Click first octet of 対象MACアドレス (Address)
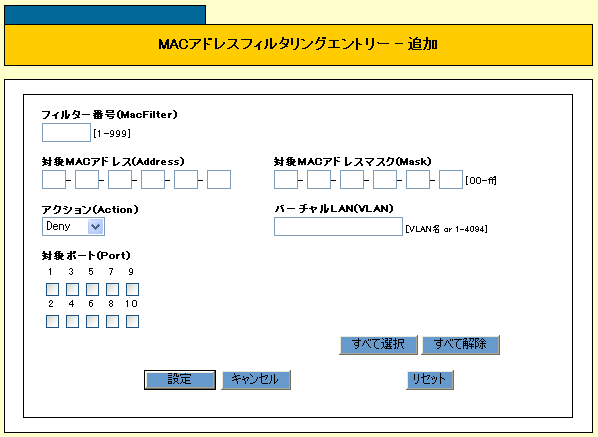 (54, 180)
